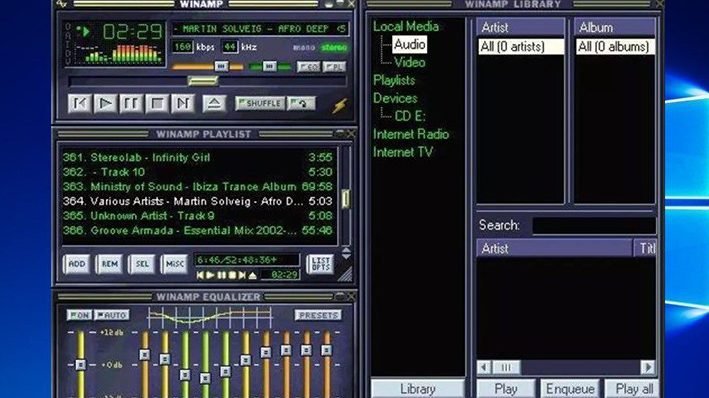Click the equalizer preamp slider

[80, 365]
